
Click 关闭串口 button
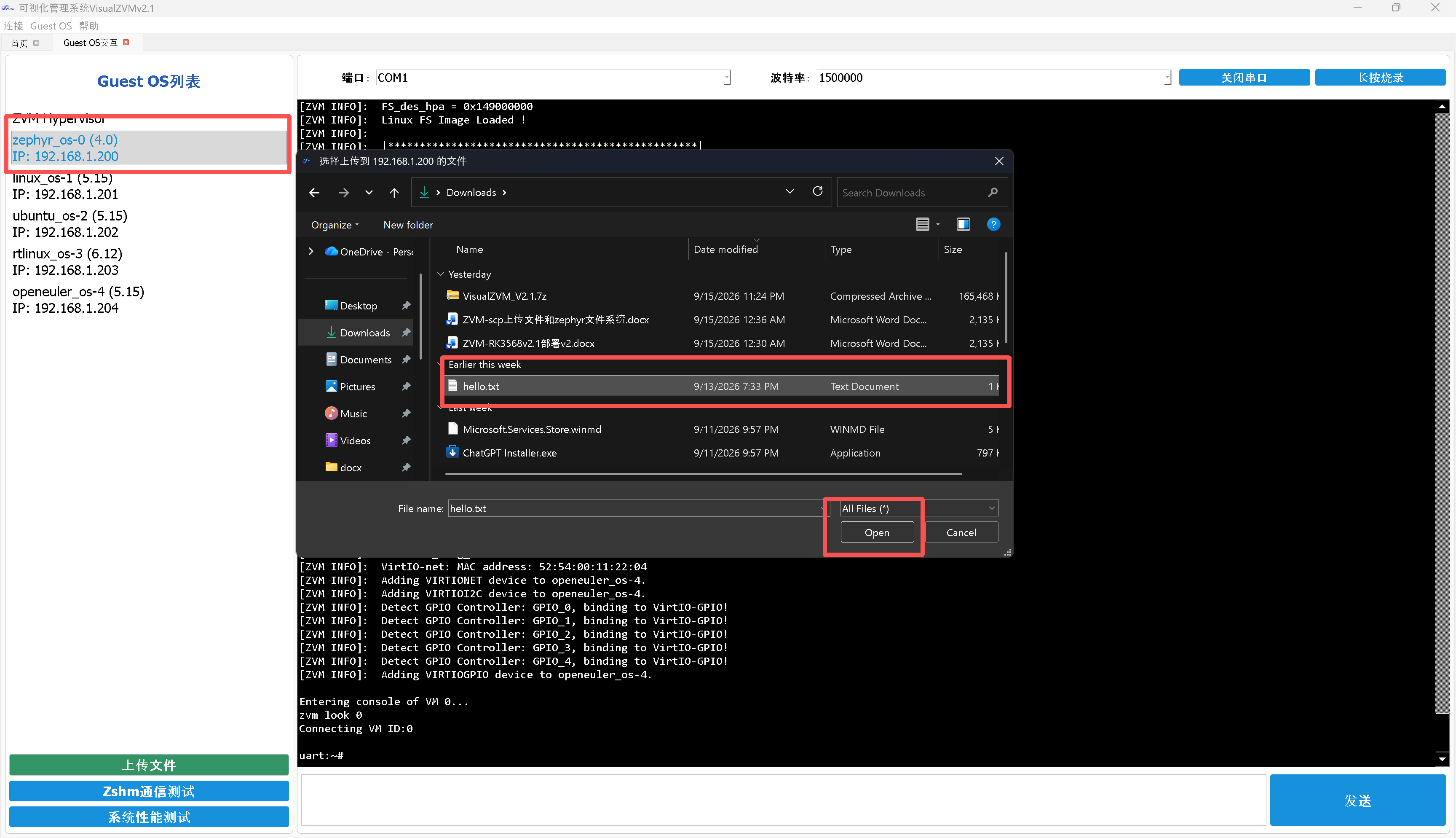tap(1244, 78)
